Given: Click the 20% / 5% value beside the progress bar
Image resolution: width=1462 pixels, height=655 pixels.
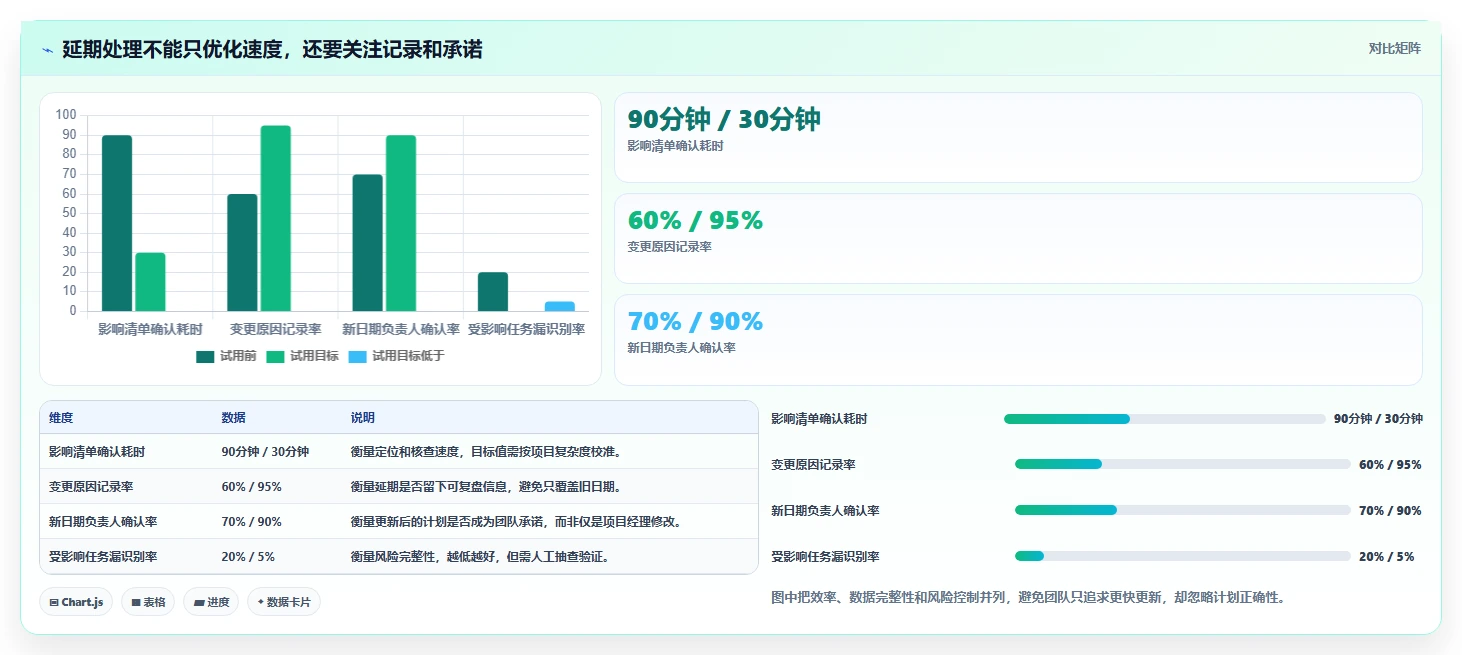Looking at the screenshot, I should pos(1386,557).
